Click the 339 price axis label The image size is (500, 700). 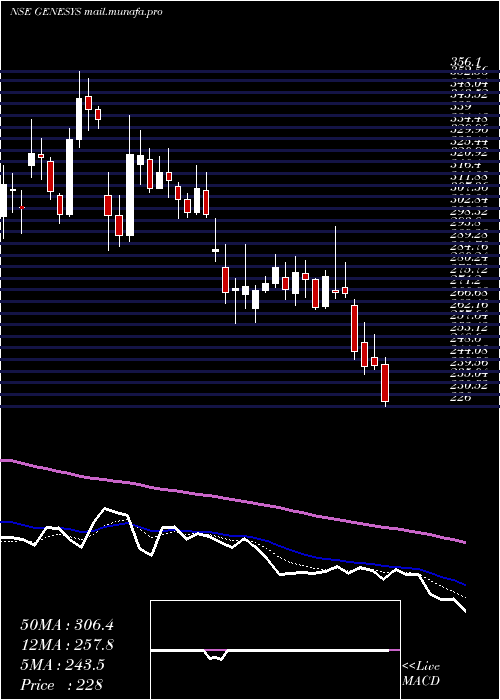coord(461,107)
